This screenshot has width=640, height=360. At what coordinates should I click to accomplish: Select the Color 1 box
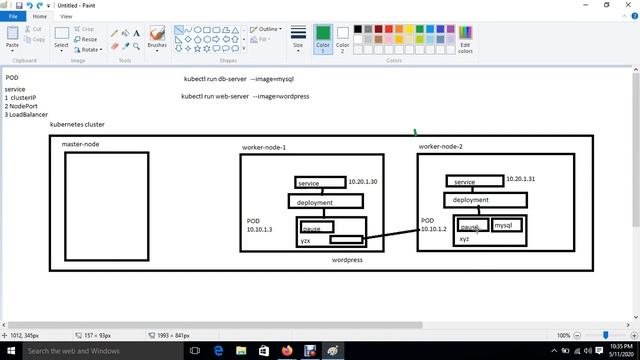[323, 39]
